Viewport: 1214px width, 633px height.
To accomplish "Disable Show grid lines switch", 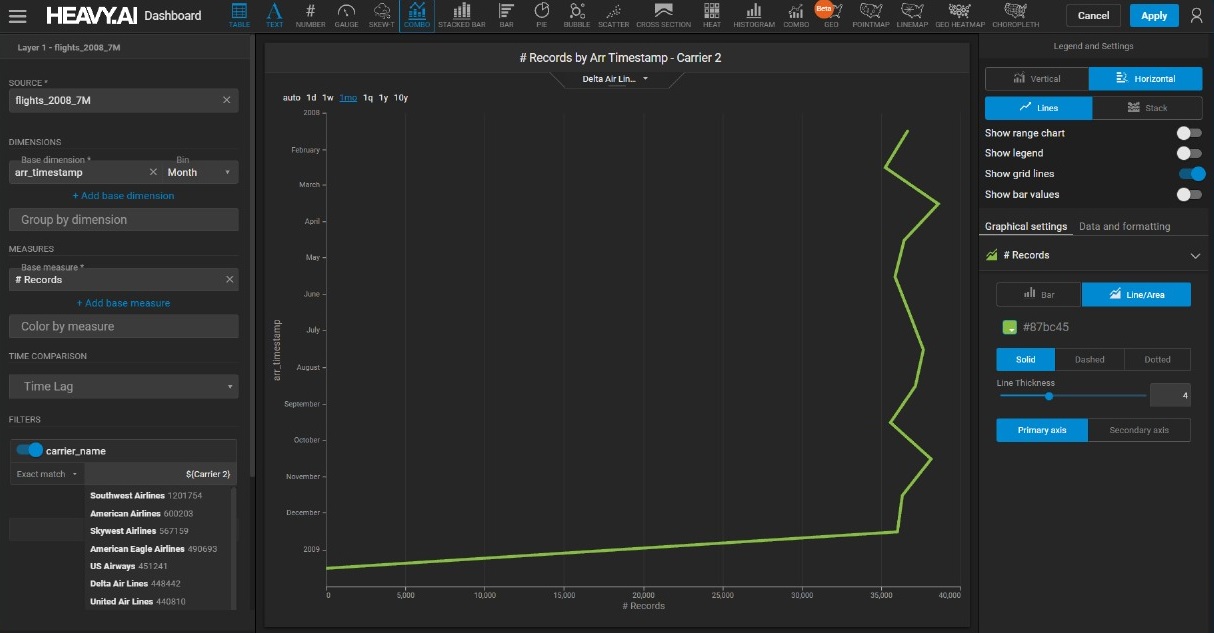I will click(x=1190, y=174).
